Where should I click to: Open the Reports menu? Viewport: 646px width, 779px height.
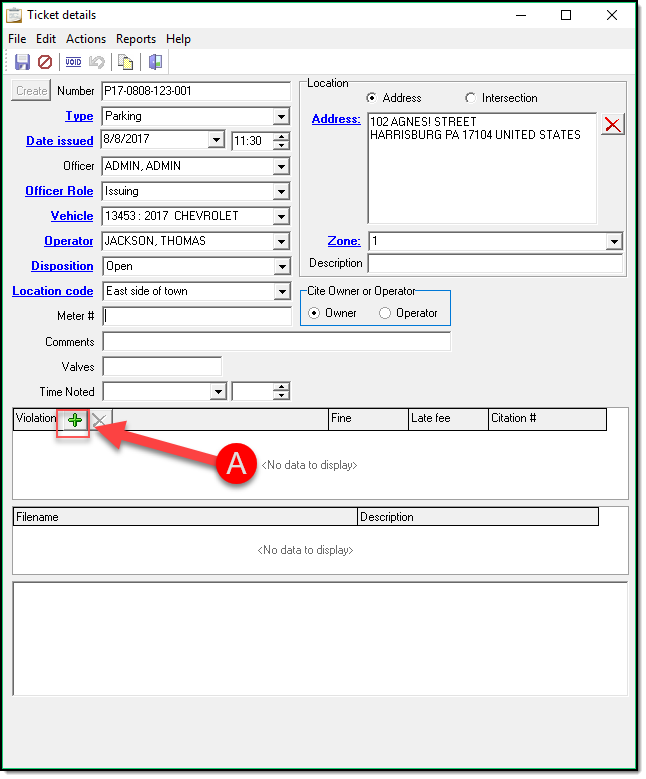pos(136,39)
